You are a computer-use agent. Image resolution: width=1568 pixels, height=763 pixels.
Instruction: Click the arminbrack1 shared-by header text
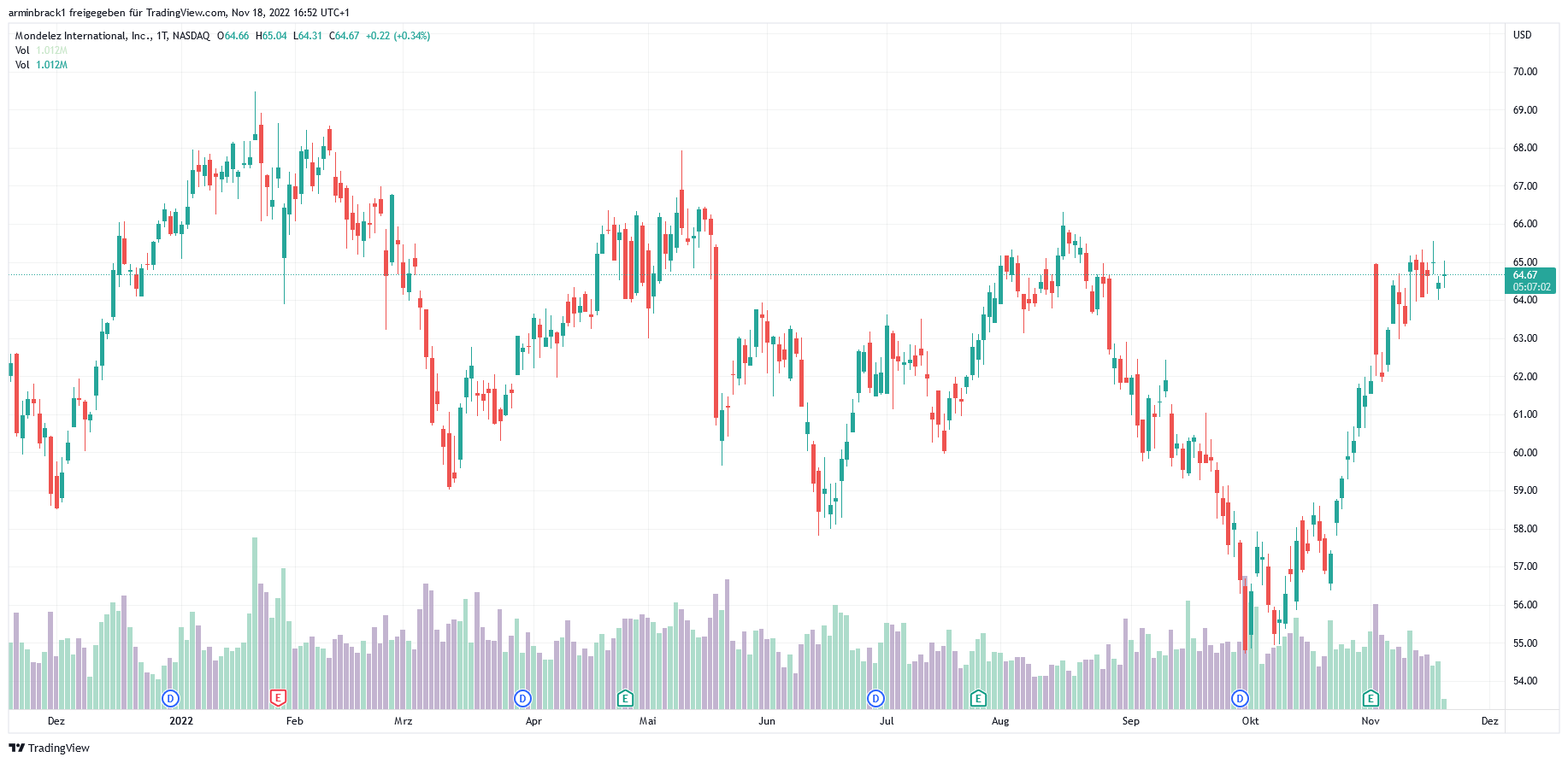click(179, 13)
